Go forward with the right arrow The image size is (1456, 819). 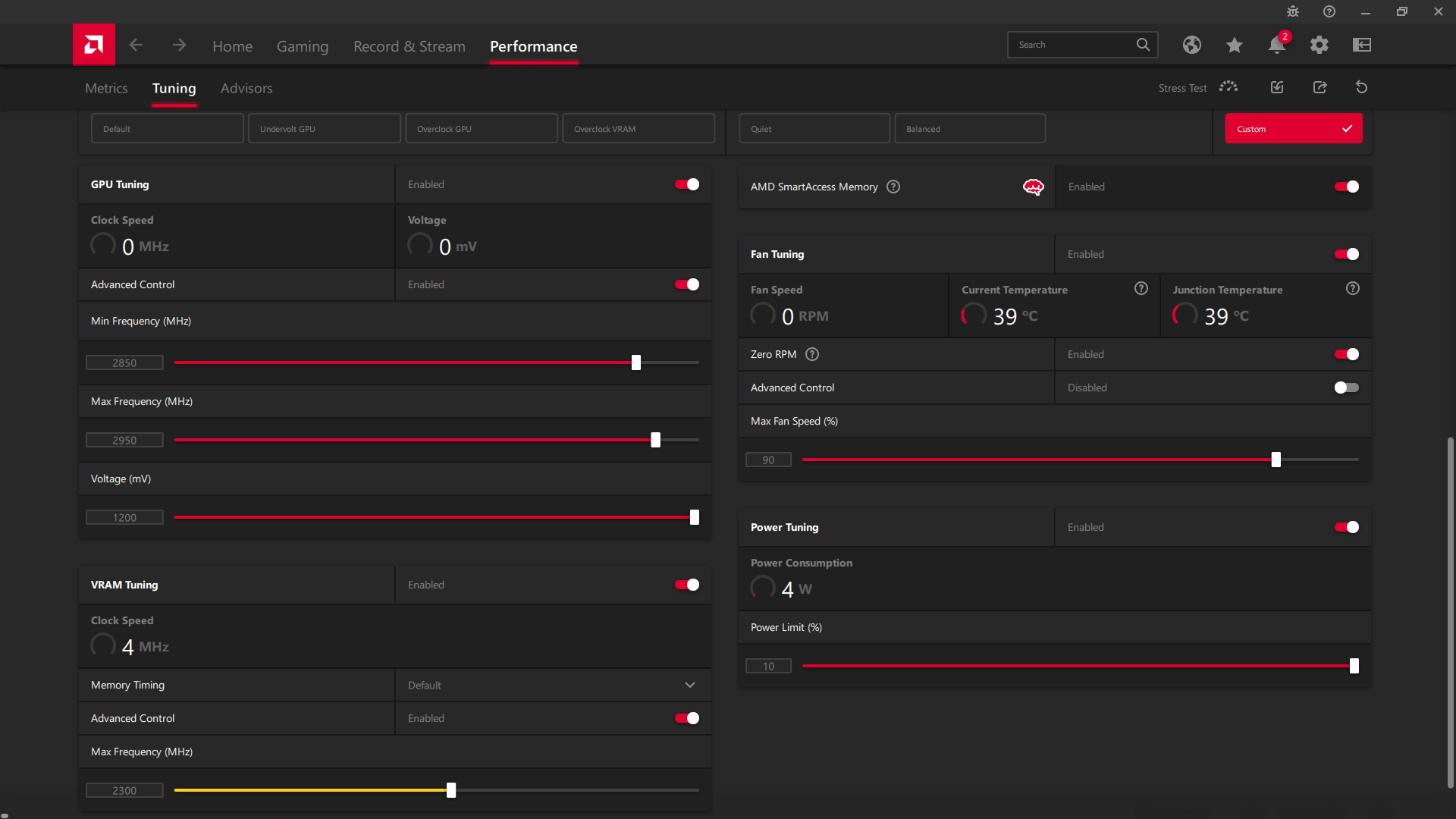[179, 45]
